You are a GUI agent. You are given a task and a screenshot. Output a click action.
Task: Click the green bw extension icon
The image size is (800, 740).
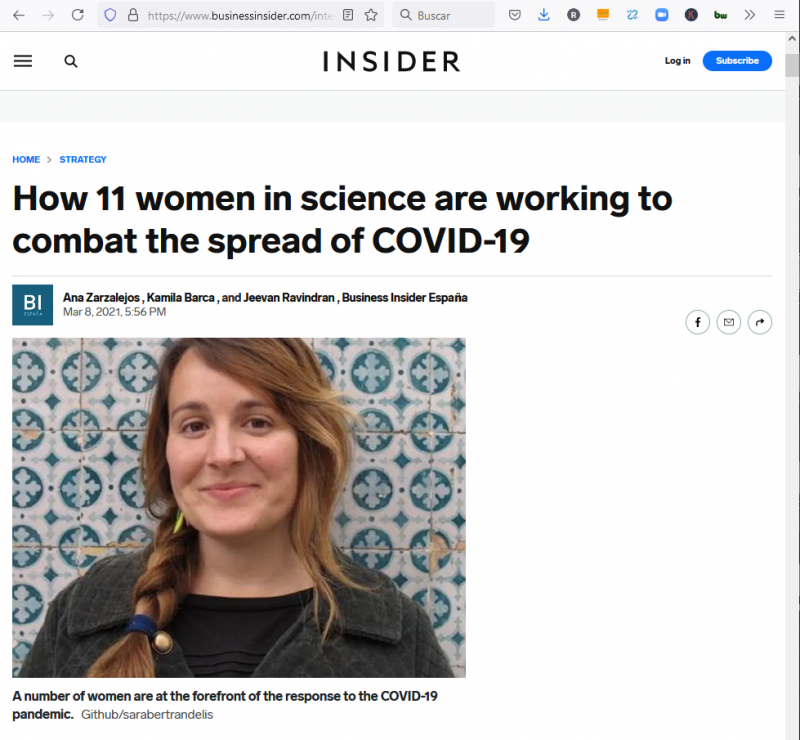[720, 15]
